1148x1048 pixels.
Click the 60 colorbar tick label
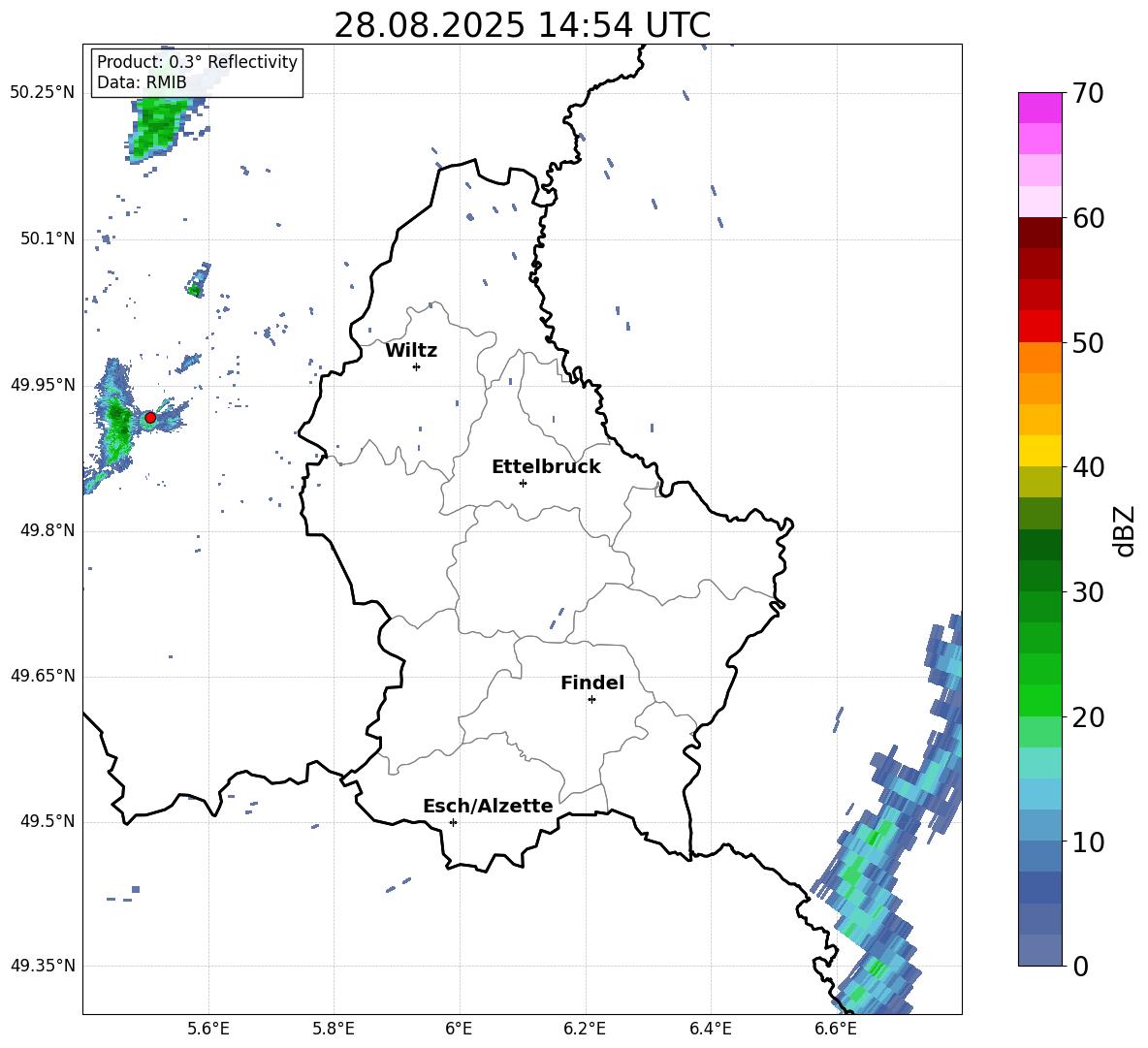(x=1088, y=218)
